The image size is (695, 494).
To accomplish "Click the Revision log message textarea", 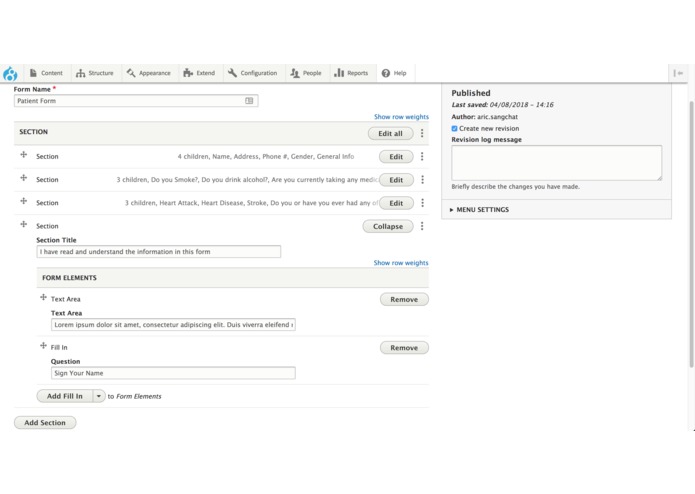I will (557, 163).
